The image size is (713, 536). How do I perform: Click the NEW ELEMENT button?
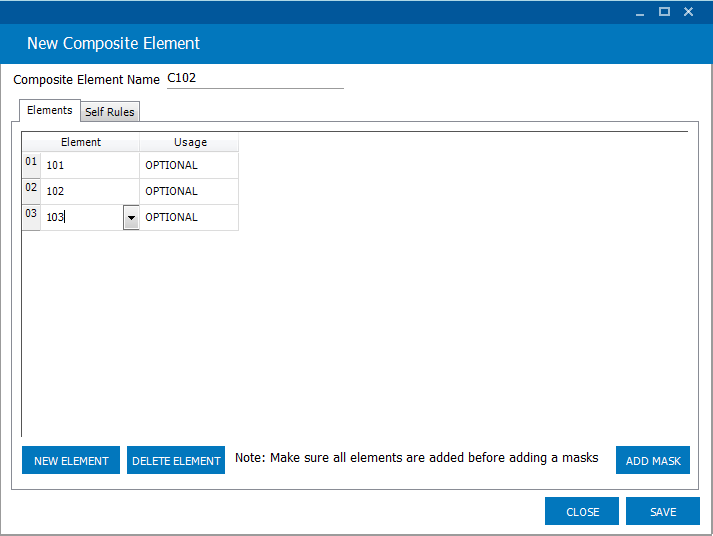click(x=71, y=460)
